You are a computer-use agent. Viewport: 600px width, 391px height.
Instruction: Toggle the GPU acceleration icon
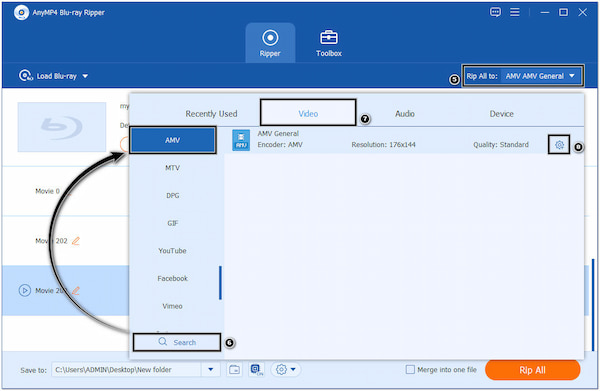pyautogui.click(x=256, y=370)
